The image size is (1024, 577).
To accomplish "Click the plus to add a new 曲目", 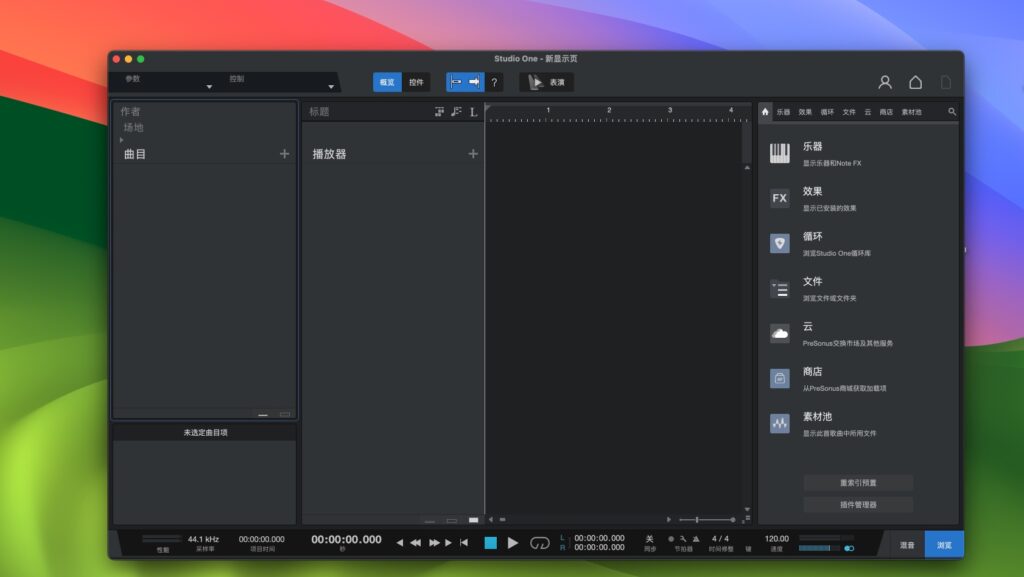I will [283, 153].
